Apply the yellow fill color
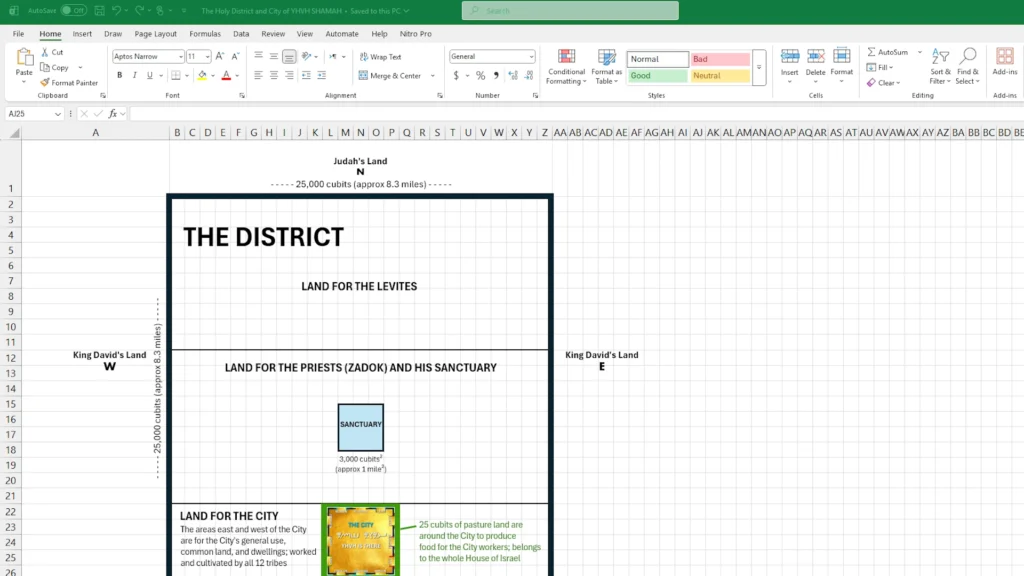The image size is (1024, 576). point(202,75)
